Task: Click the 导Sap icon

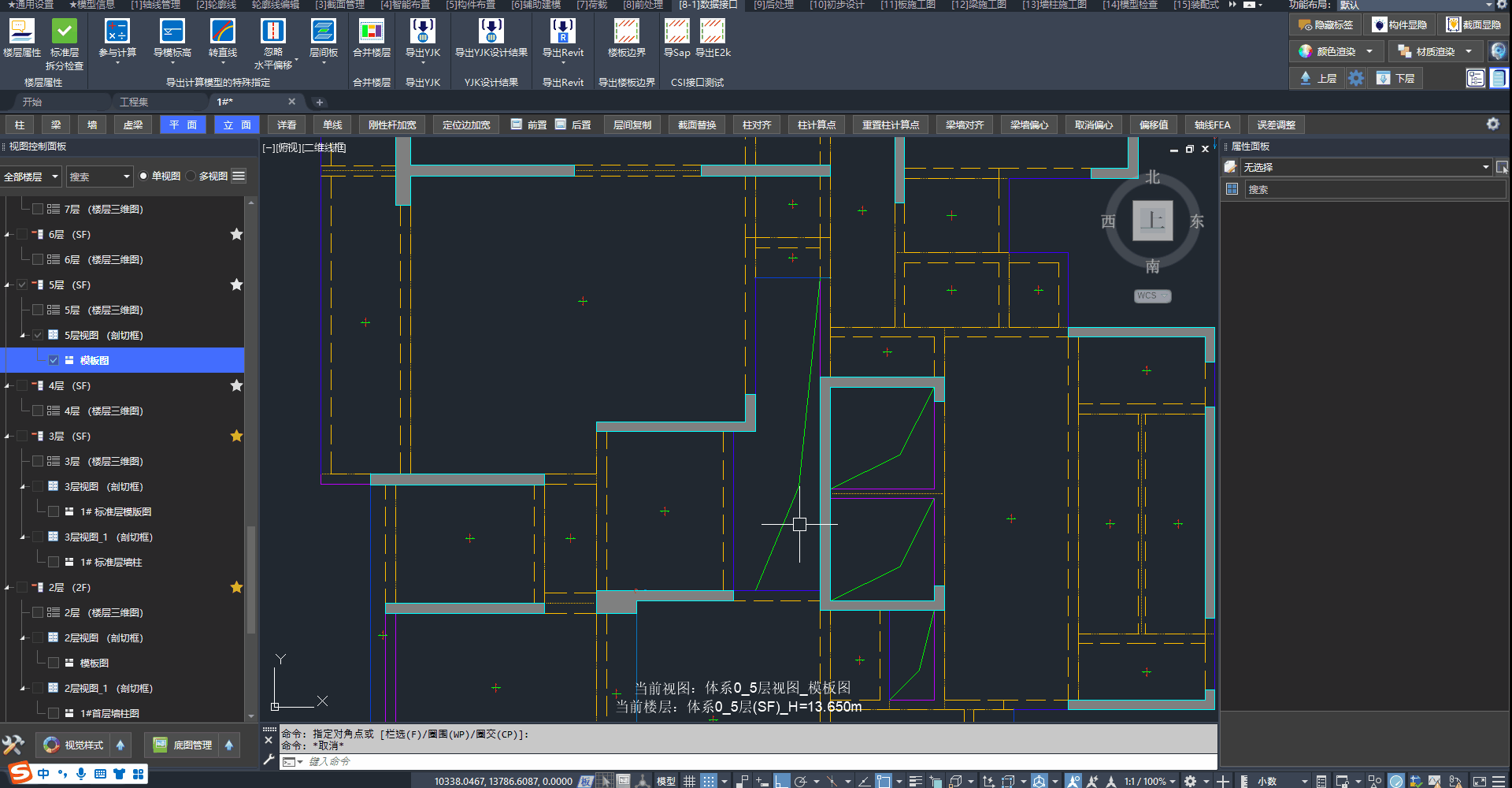Action: [x=676, y=32]
